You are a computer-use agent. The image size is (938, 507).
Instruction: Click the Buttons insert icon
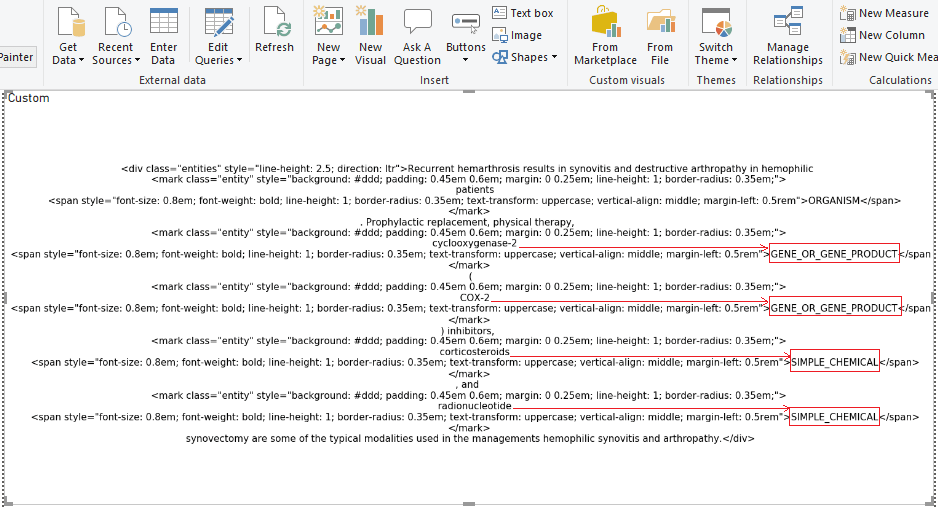click(x=465, y=23)
